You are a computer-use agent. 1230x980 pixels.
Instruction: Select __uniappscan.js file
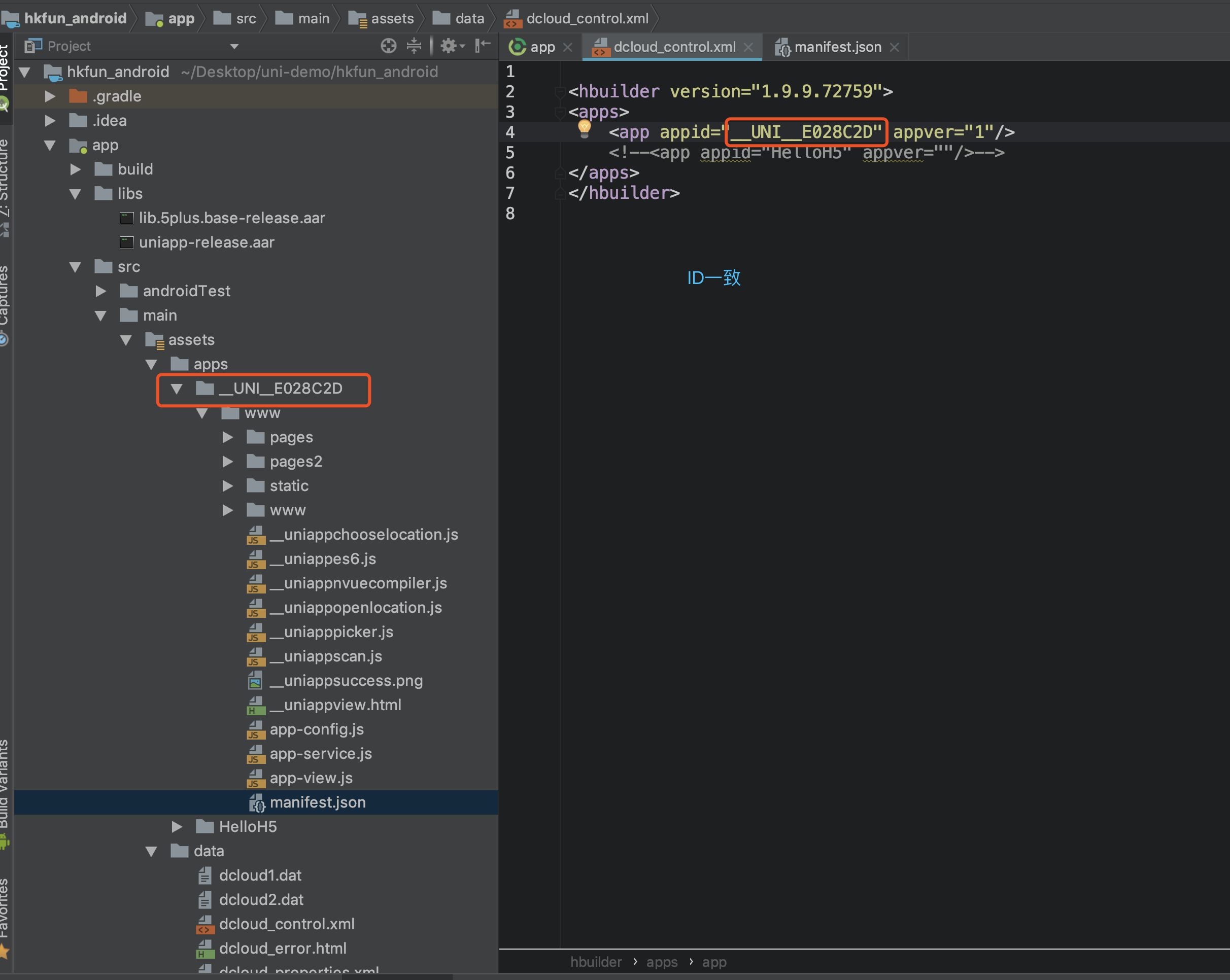[314, 656]
